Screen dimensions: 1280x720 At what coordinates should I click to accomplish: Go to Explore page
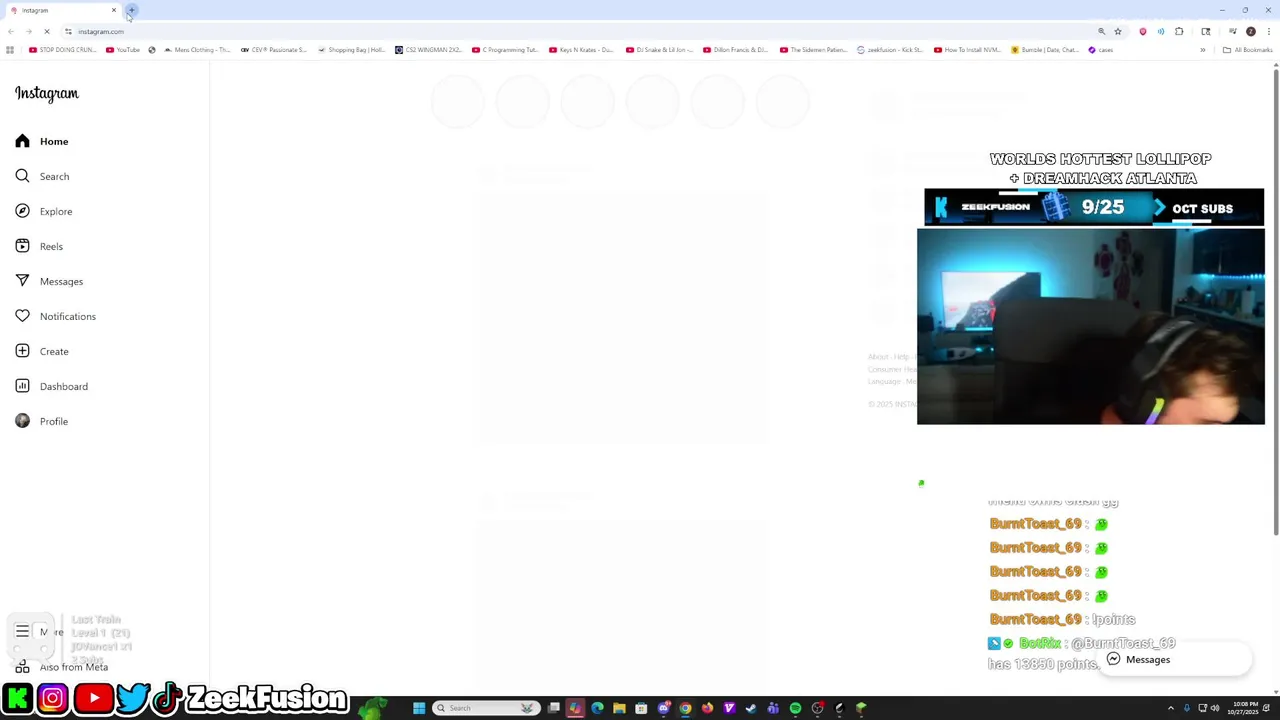(x=43, y=211)
